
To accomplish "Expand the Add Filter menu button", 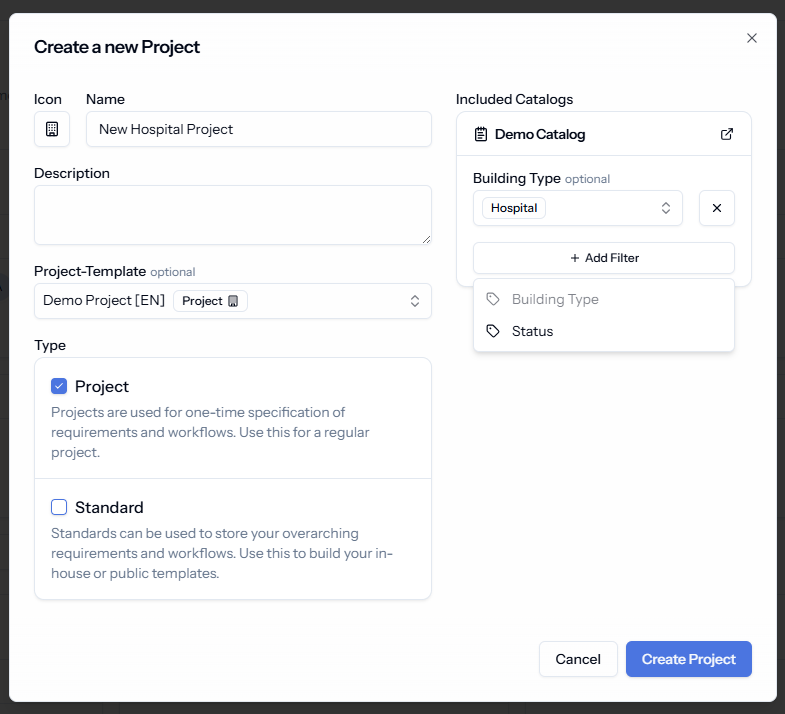I will point(604,258).
